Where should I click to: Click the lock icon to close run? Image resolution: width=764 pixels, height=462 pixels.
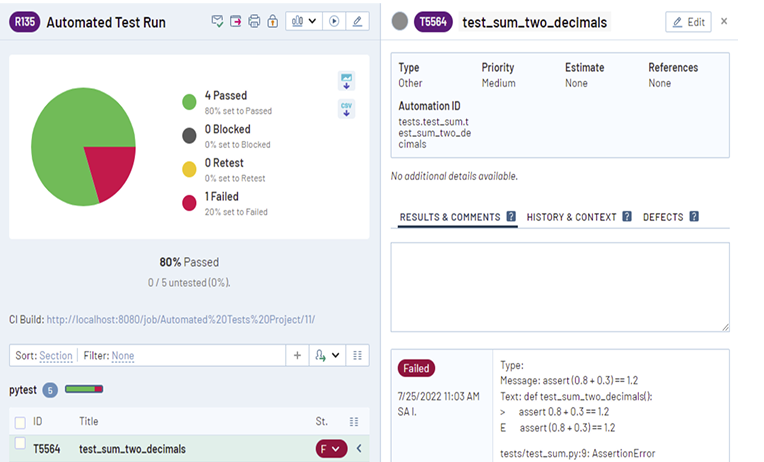tap(272, 21)
